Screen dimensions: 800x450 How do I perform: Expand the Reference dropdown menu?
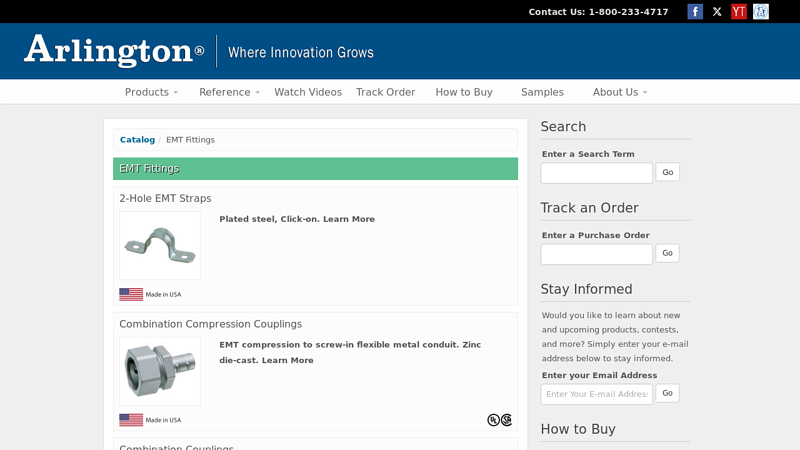point(229,92)
